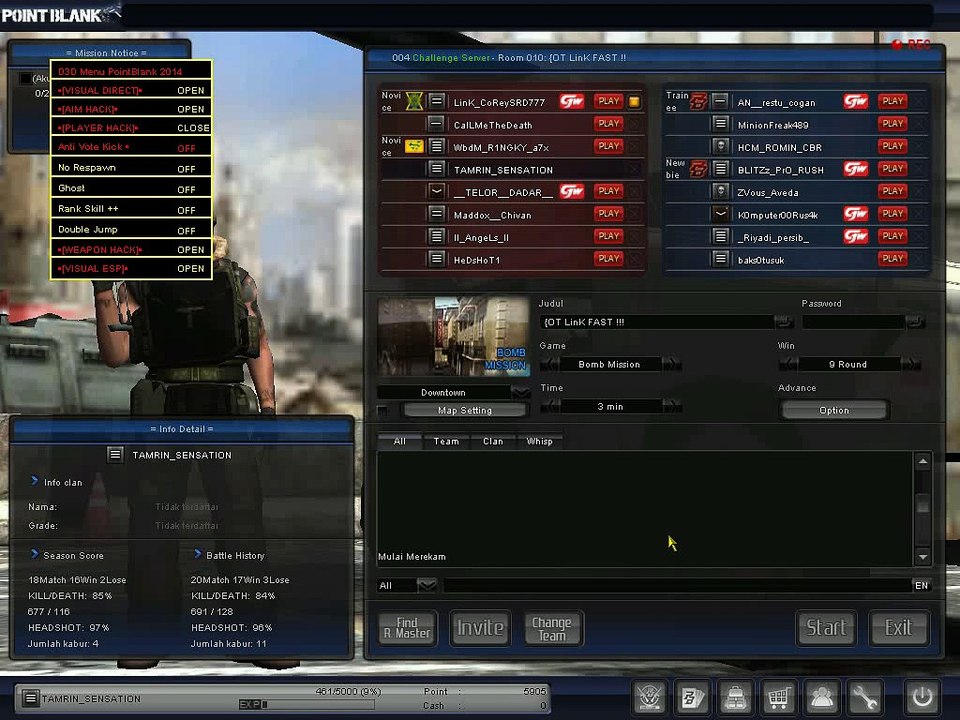Click the confirm icon beside the Judul field
This screenshot has width=960, height=720.
point(783,321)
